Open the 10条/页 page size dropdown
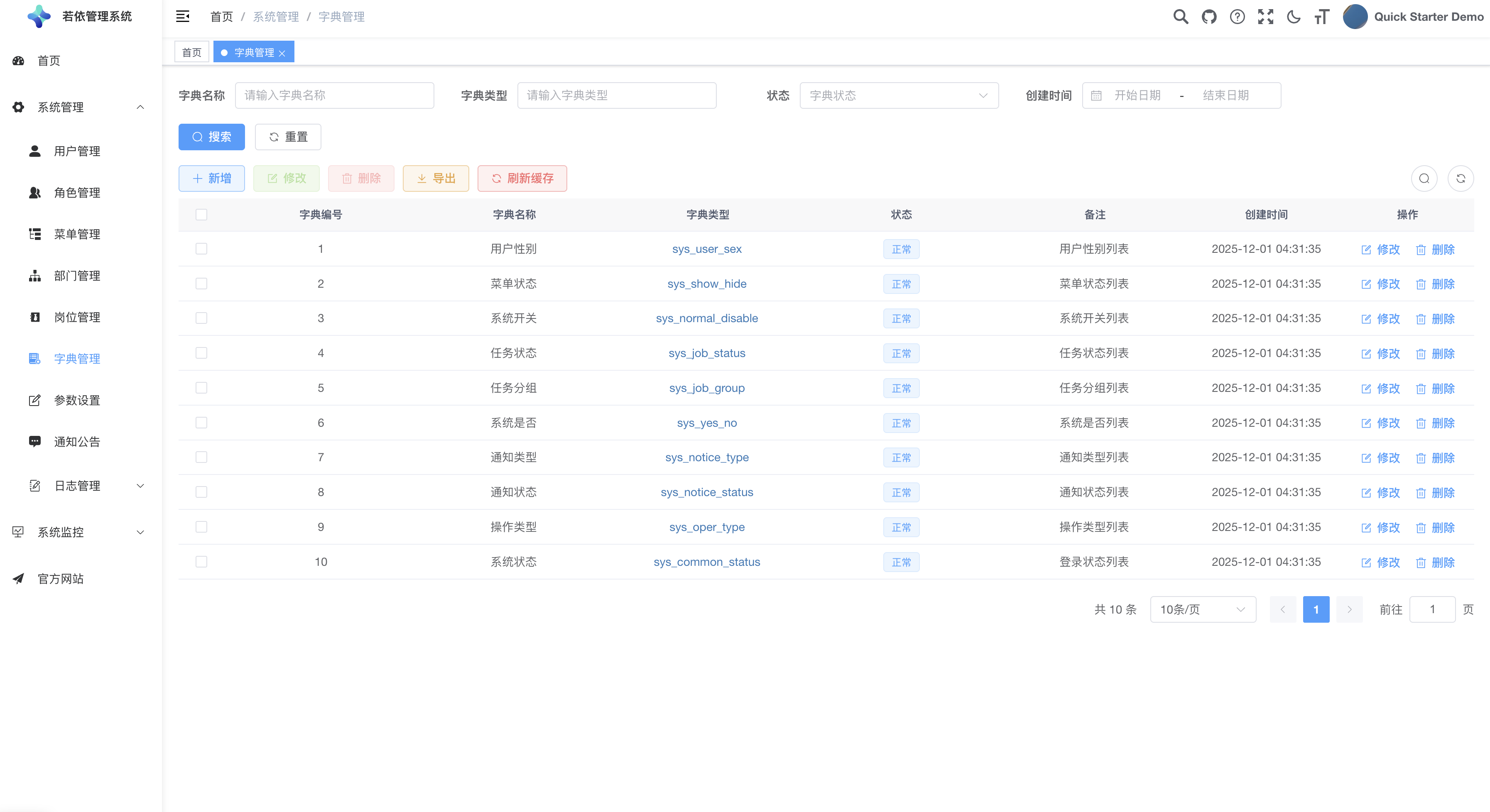 (1203, 609)
